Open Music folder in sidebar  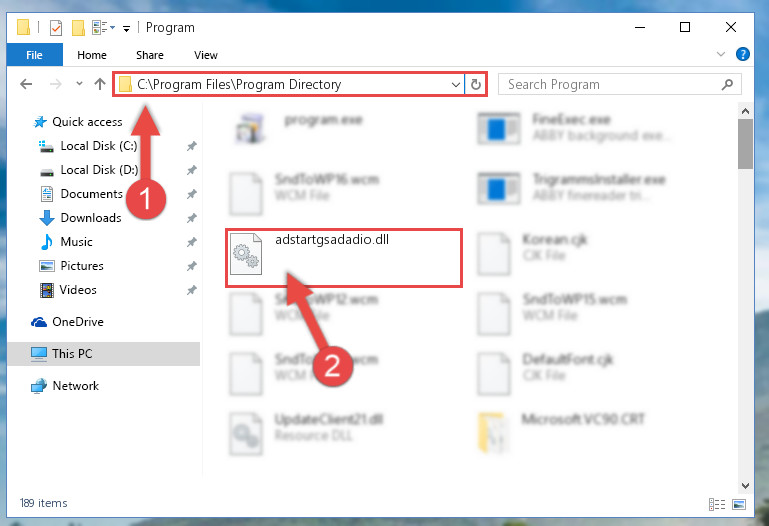pos(76,242)
